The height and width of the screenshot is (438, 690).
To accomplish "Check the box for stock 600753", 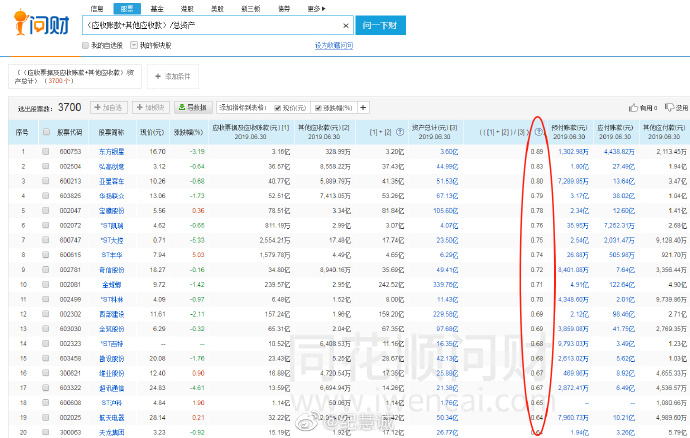I will (x=45, y=151).
